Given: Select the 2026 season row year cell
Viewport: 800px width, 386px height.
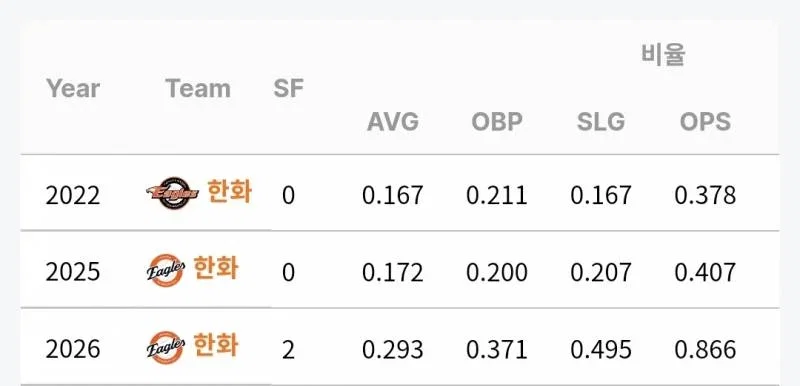Looking at the screenshot, I should tap(73, 350).
